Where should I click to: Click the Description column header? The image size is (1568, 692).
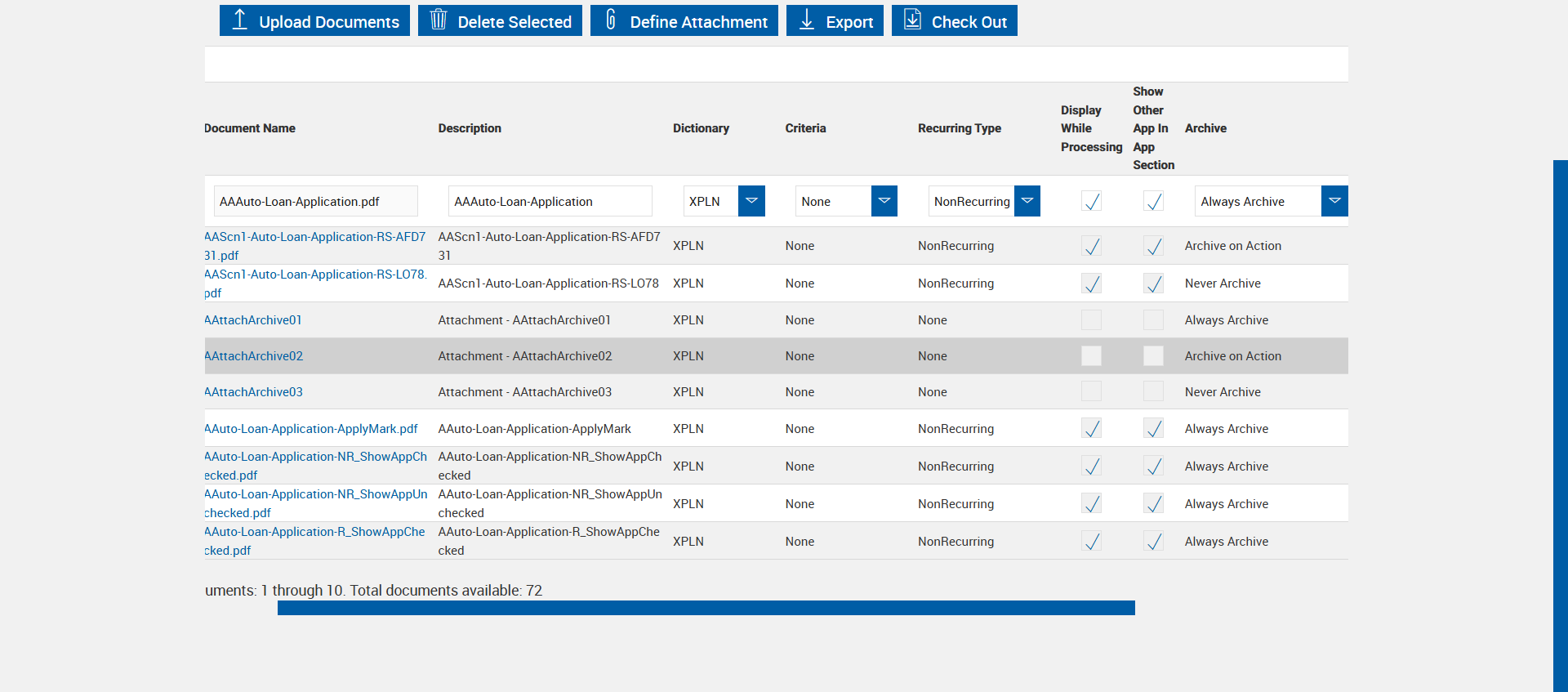(470, 128)
